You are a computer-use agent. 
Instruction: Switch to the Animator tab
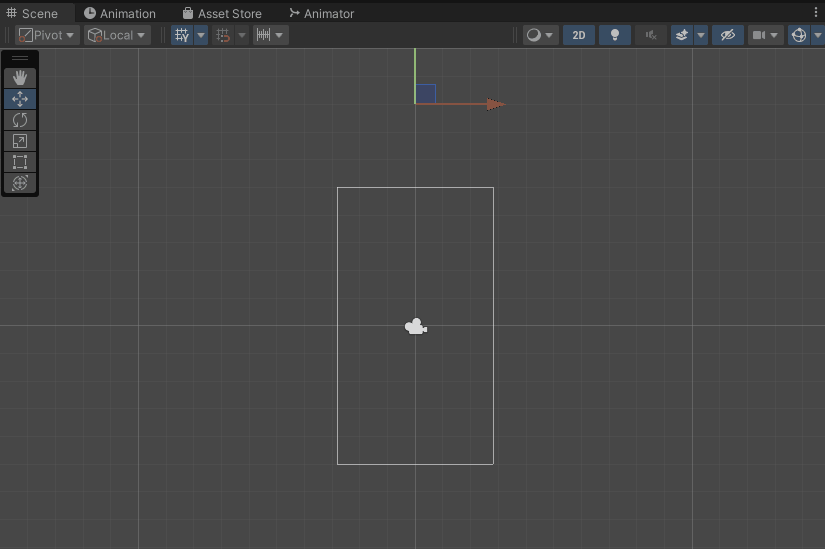click(322, 13)
